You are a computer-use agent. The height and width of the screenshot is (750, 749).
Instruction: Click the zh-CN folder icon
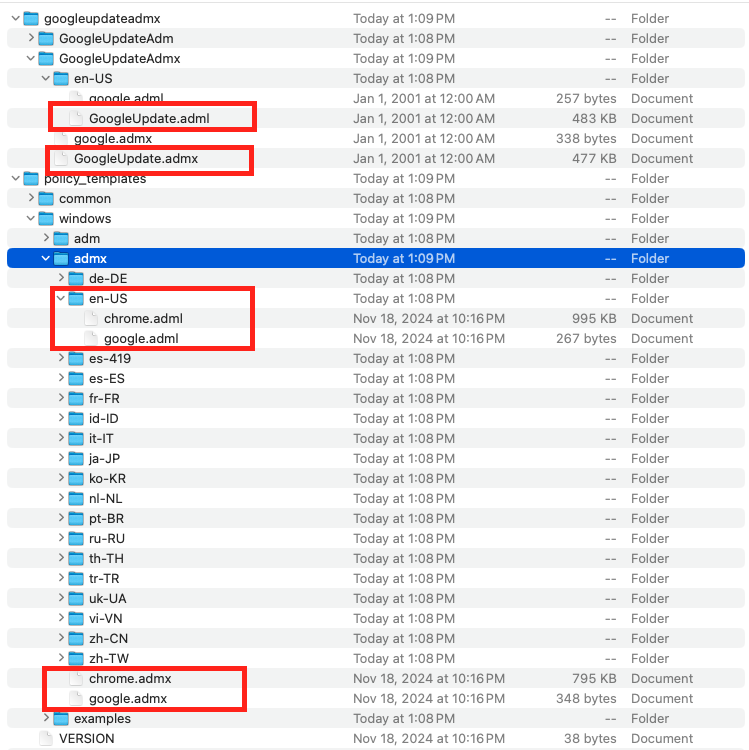coord(76,639)
